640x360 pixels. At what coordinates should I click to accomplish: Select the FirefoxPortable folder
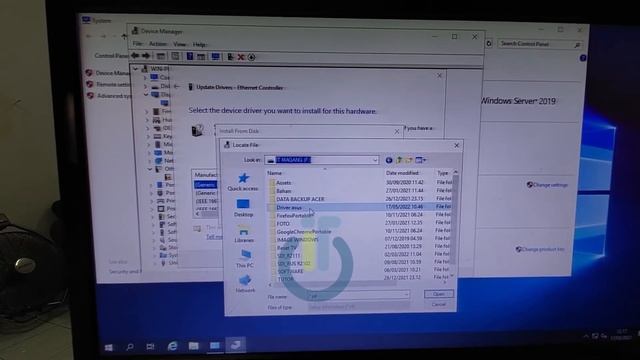pos(295,216)
